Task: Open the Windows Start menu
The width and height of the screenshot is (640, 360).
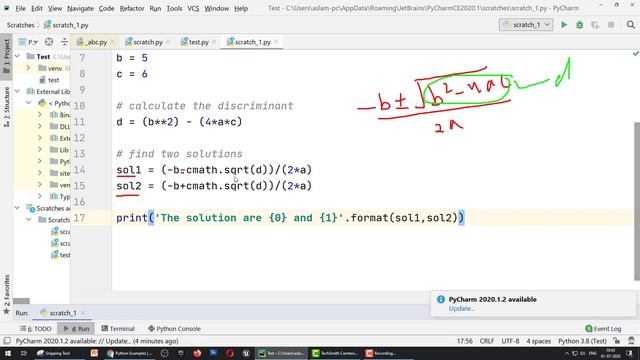Action: click(7, 353)
